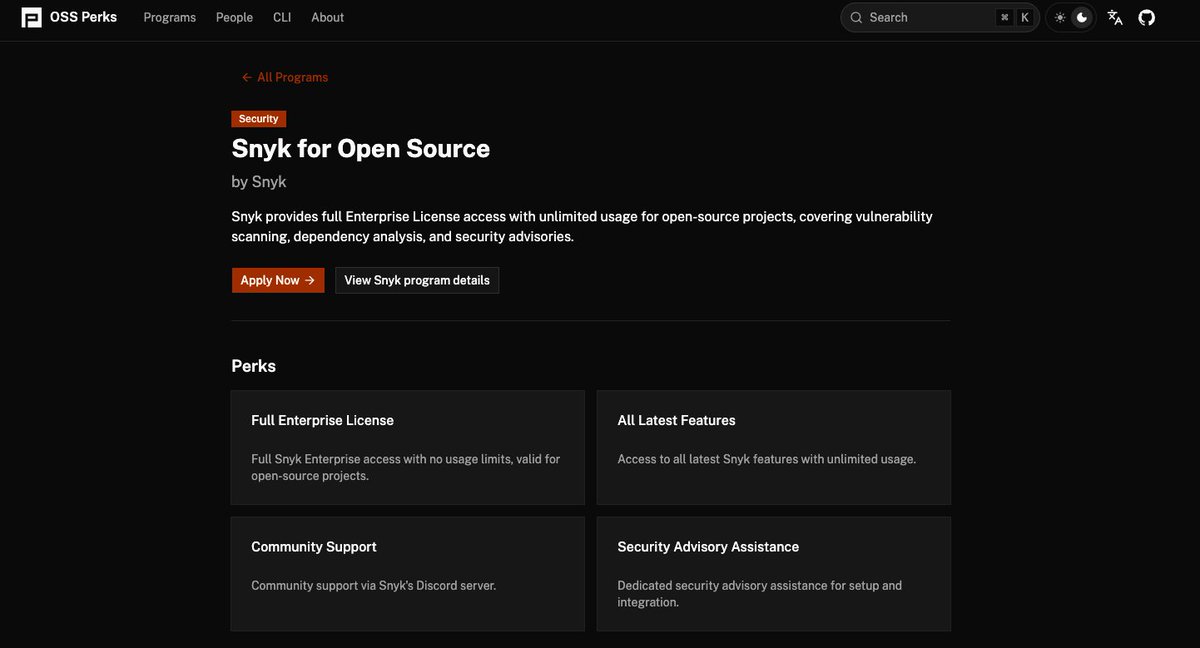Go back to All Programs
This screenshot has height=648, width=1200.
pyautogui.click(x=285, y=77)
